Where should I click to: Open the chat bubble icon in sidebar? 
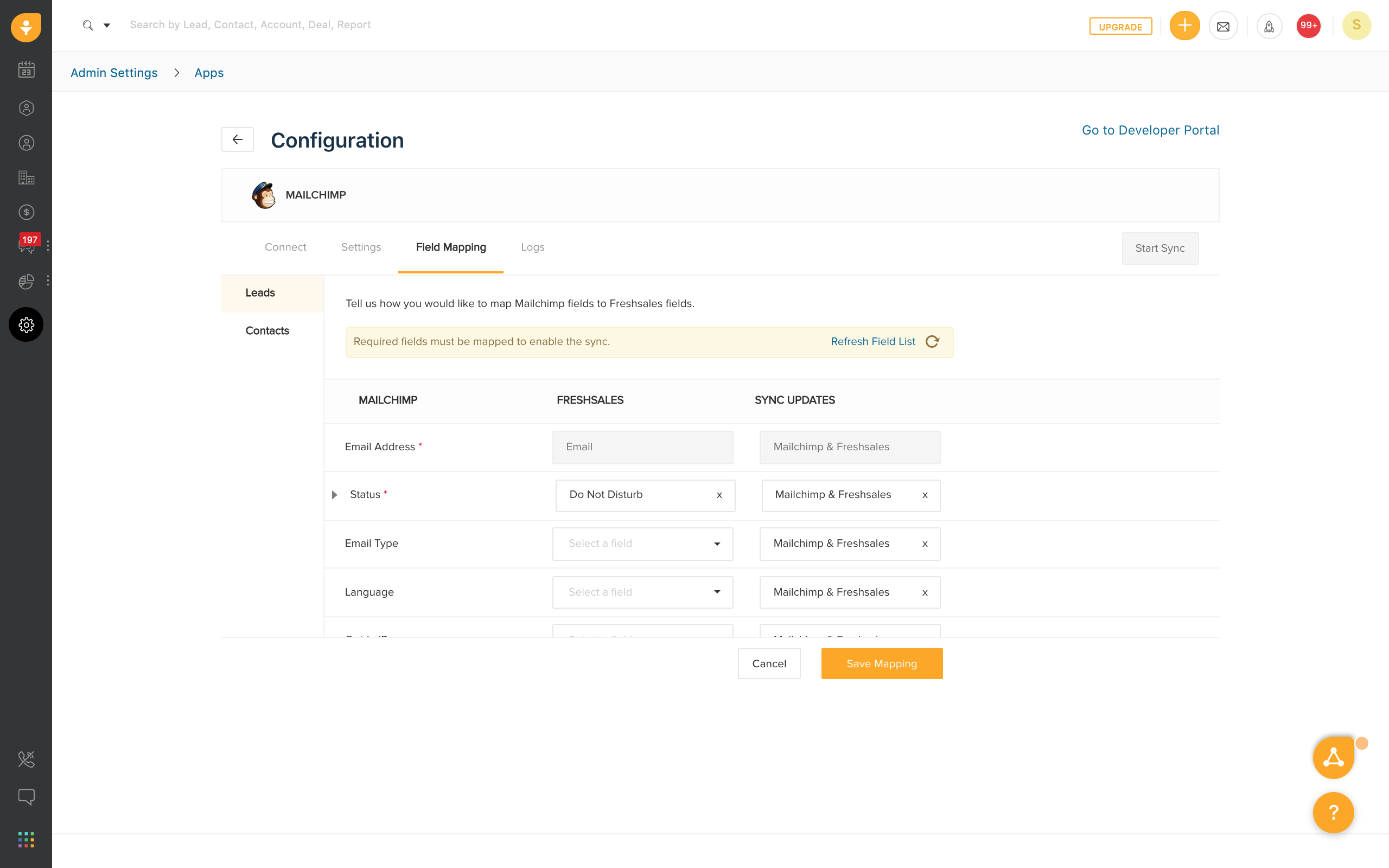(26, 797)
